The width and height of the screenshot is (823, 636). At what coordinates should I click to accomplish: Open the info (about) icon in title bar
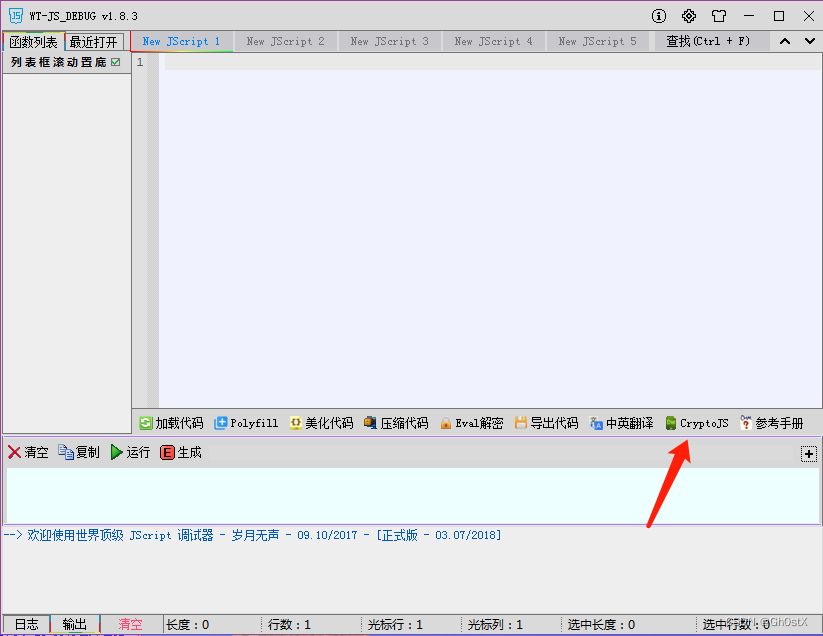coord(659,16)
